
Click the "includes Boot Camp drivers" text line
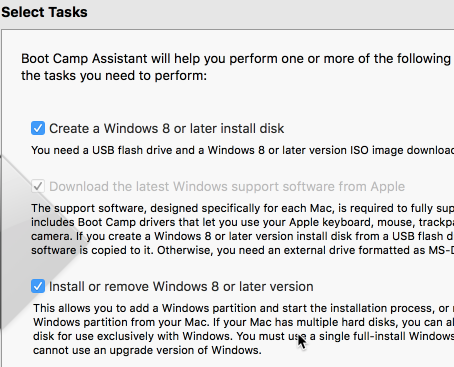(x=243, y=222)
